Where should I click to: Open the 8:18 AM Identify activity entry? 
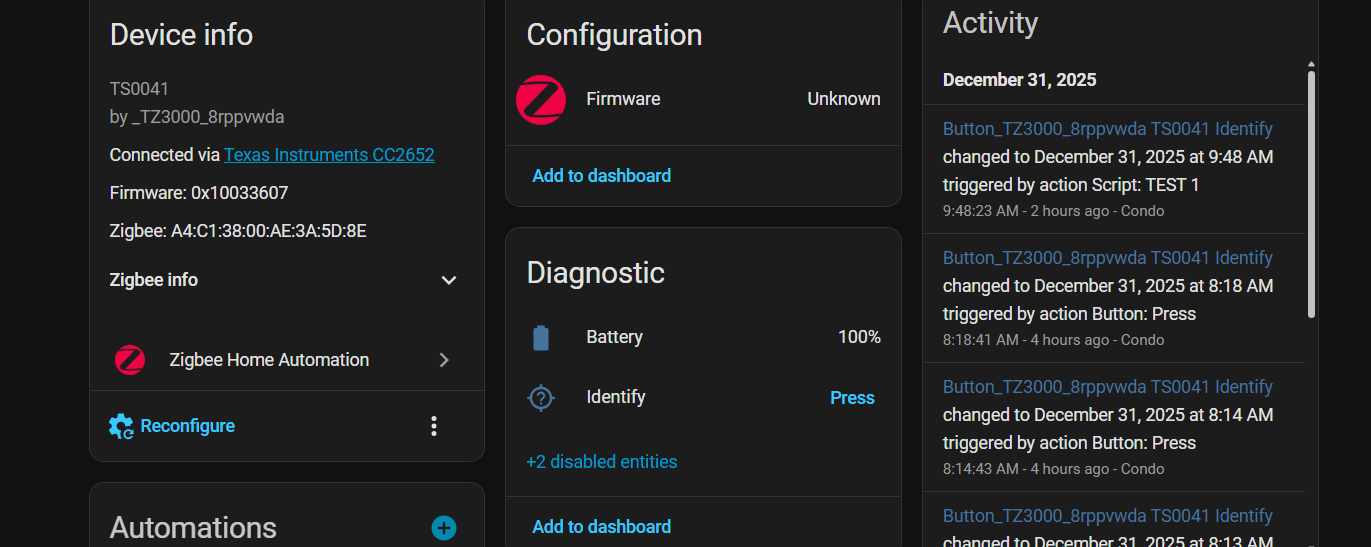pyautogui.click(x=1107, y=258)
